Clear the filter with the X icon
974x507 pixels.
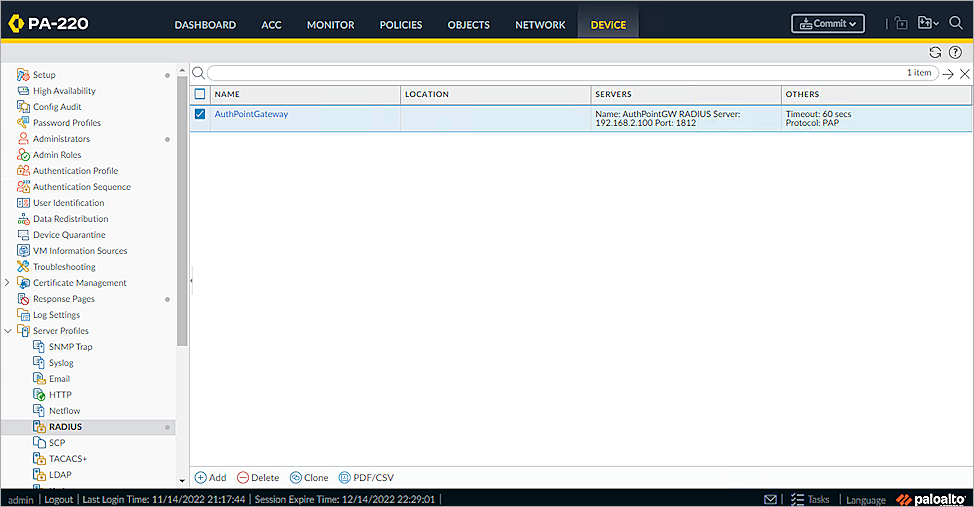(965, 74)
